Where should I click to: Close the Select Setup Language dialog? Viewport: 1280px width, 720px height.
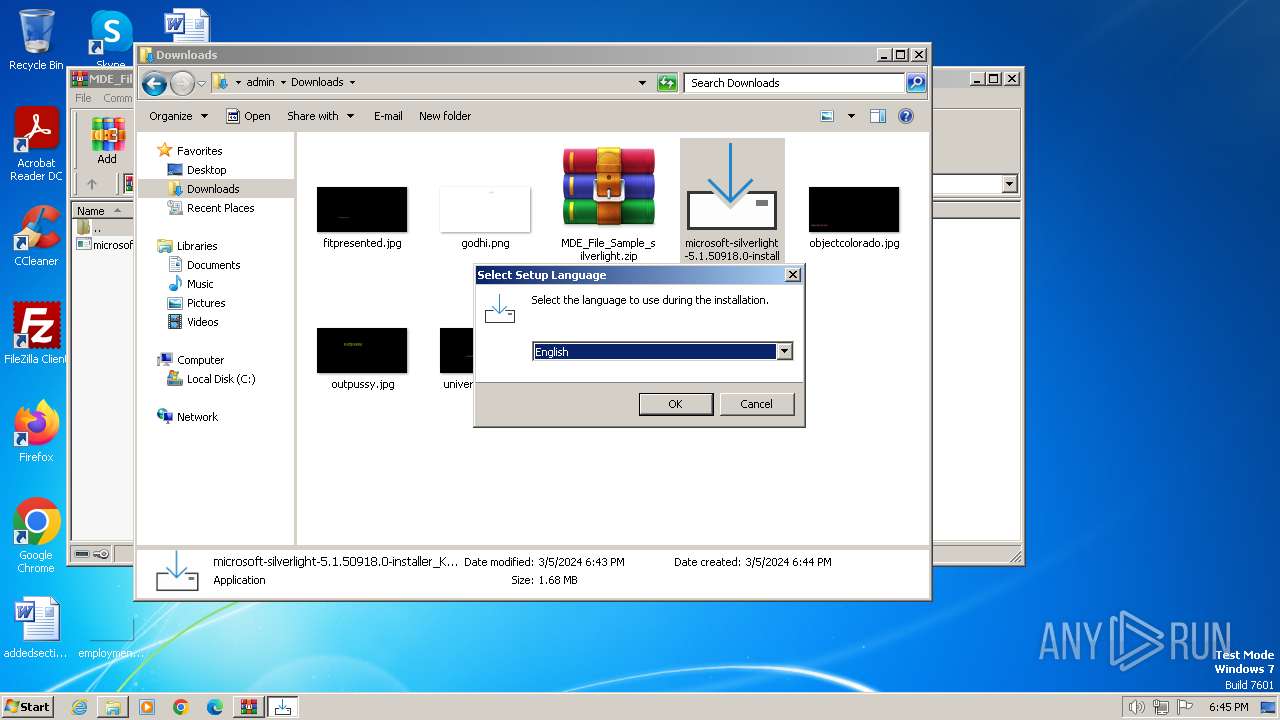click(x=792, y=274)
